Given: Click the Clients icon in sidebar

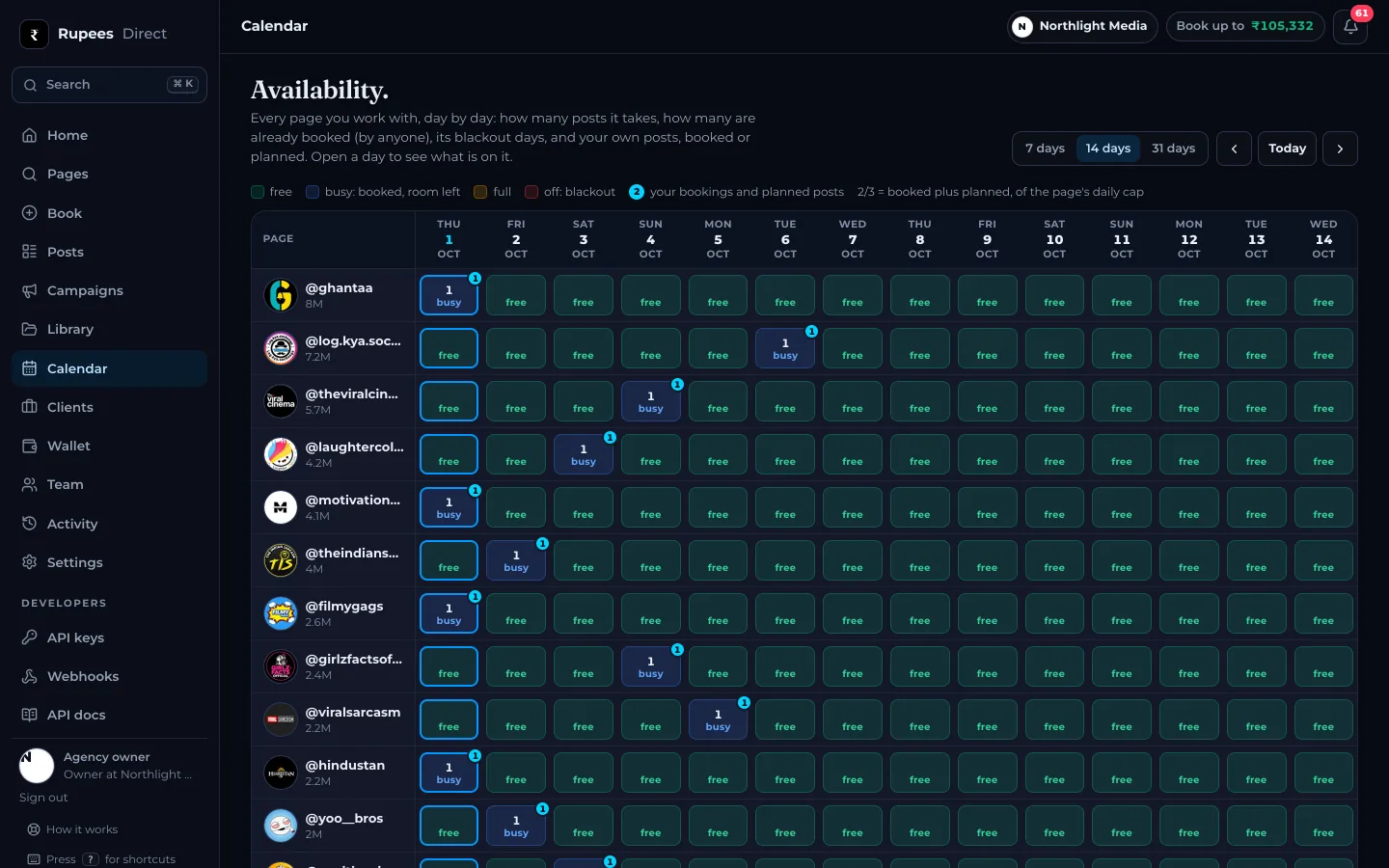Looking at the screenshot, I should coord(30,407).
